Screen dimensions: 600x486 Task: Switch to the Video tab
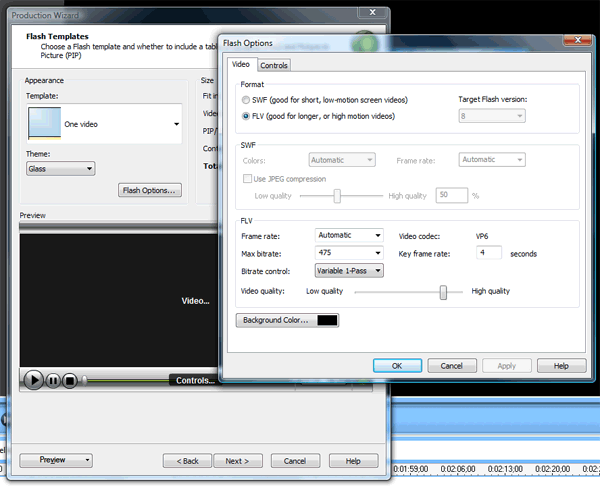241,64
